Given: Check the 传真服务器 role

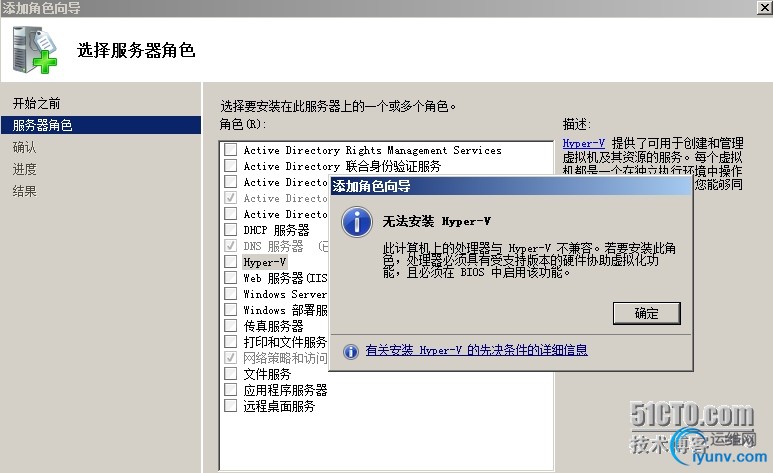Looking at the screenshot, I should coord(231,326).
